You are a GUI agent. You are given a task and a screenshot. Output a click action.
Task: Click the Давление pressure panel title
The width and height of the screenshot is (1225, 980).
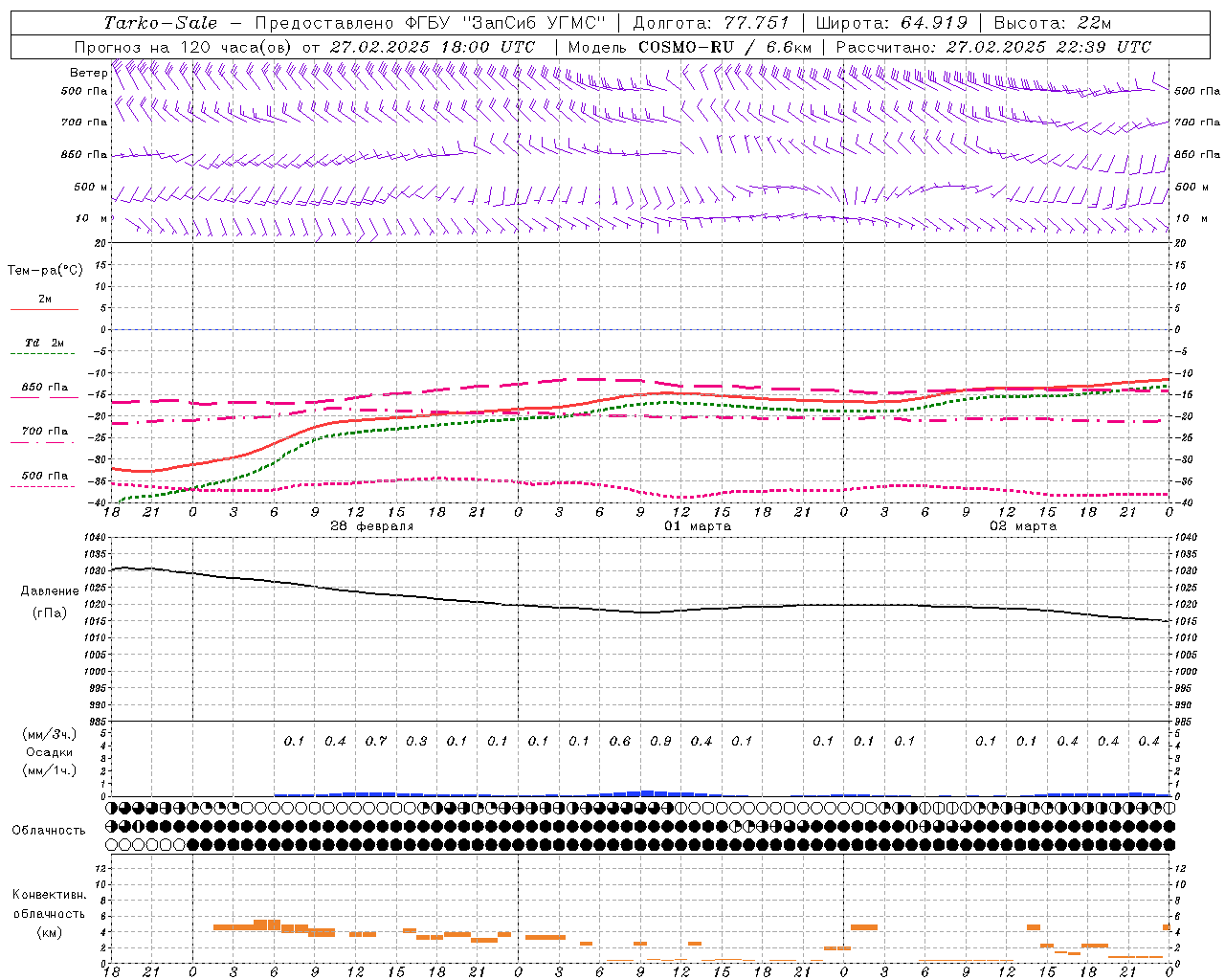pos(50,591)
